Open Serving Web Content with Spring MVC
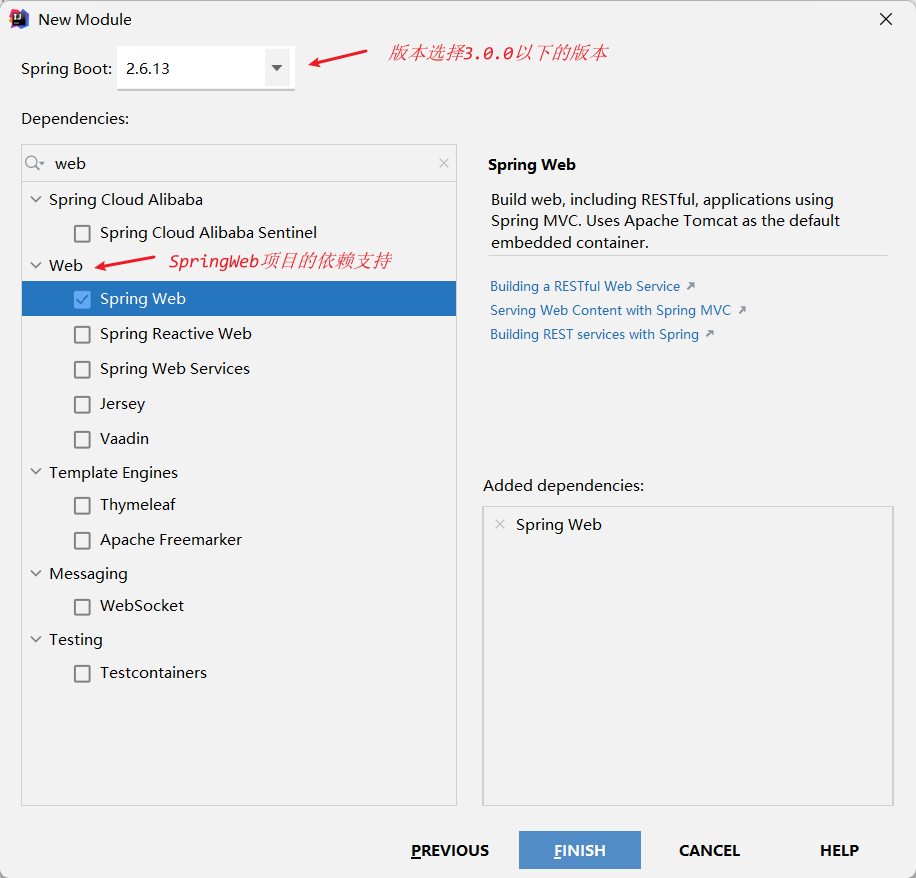 [610, 310]
